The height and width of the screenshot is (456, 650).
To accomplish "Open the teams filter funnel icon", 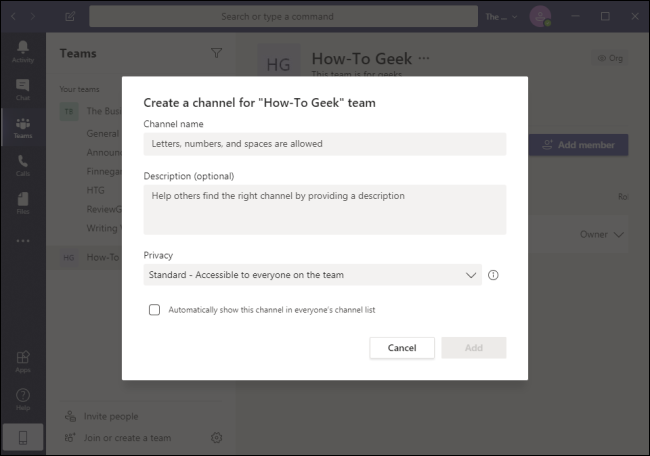I will (217, 53).
